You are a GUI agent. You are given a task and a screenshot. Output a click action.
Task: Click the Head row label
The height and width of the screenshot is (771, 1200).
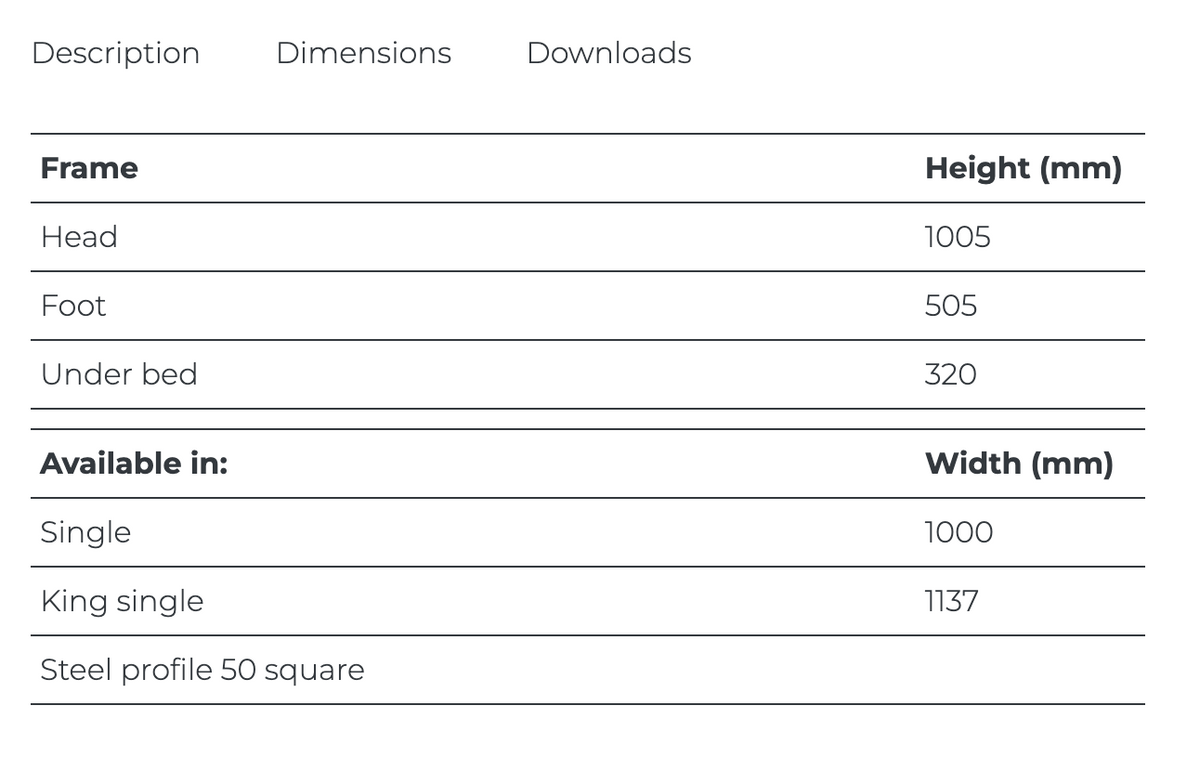pos(79,237)
